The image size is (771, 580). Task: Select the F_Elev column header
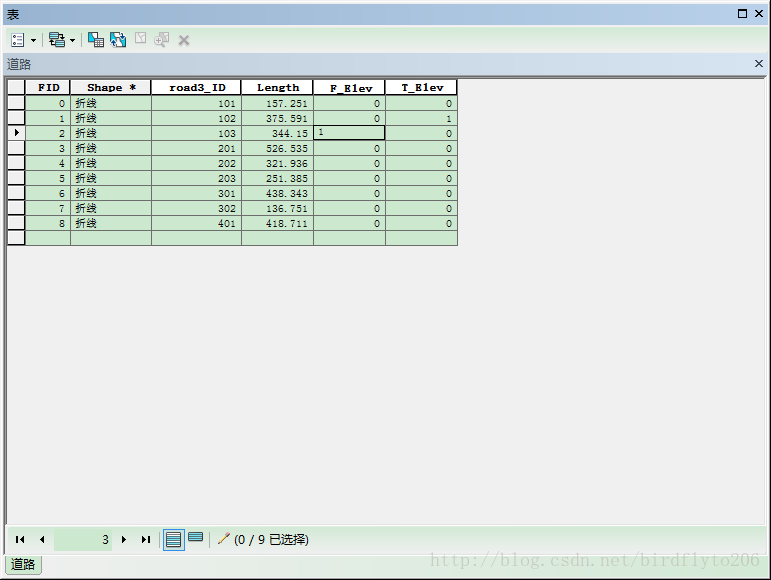[349, 87]
